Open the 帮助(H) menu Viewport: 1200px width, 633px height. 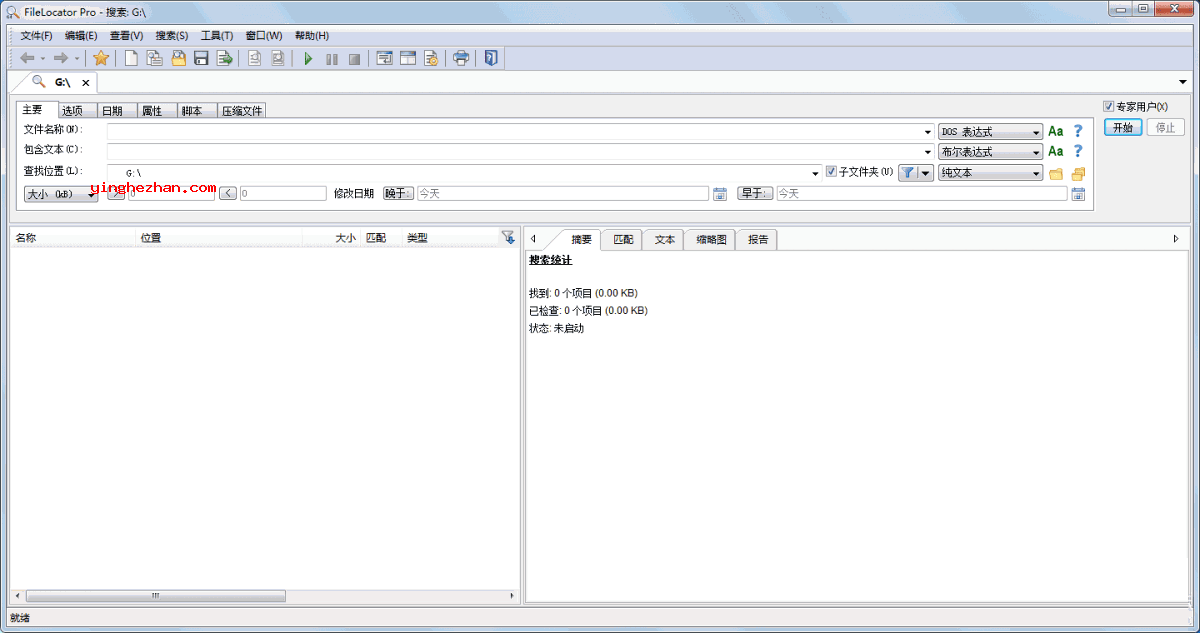pyautogui.click(x=312, y=36)
